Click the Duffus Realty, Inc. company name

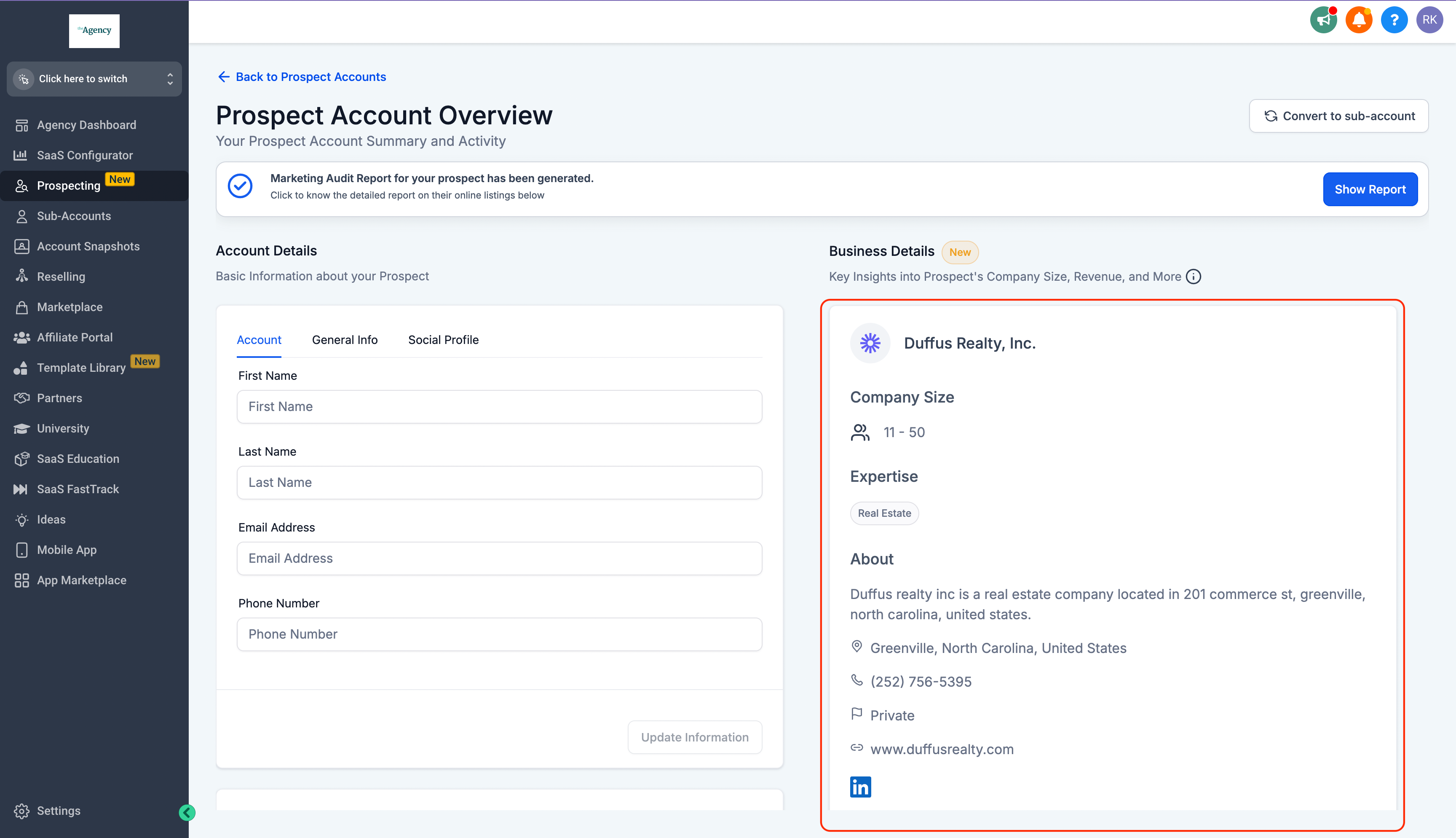(969, 343)
